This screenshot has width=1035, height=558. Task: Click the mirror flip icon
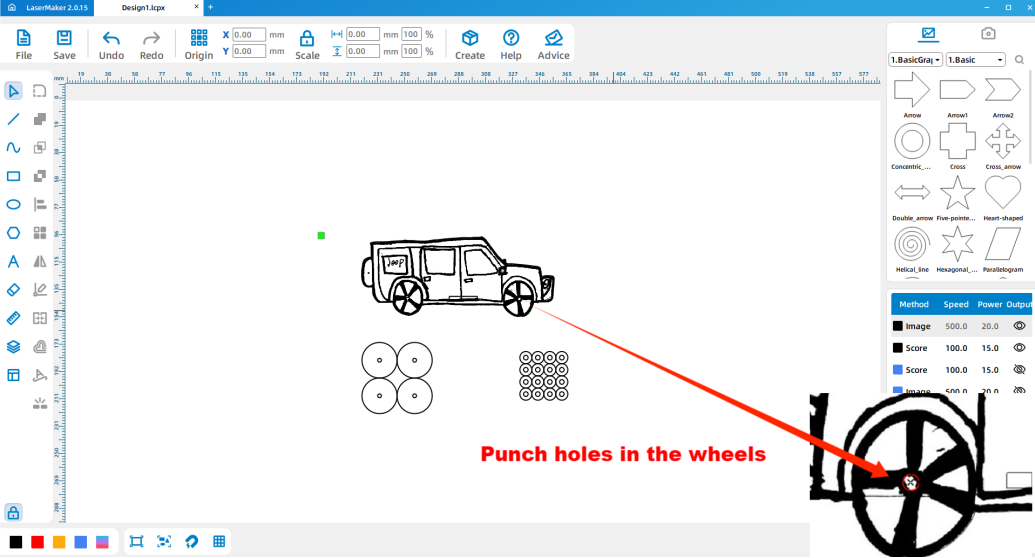40,262
